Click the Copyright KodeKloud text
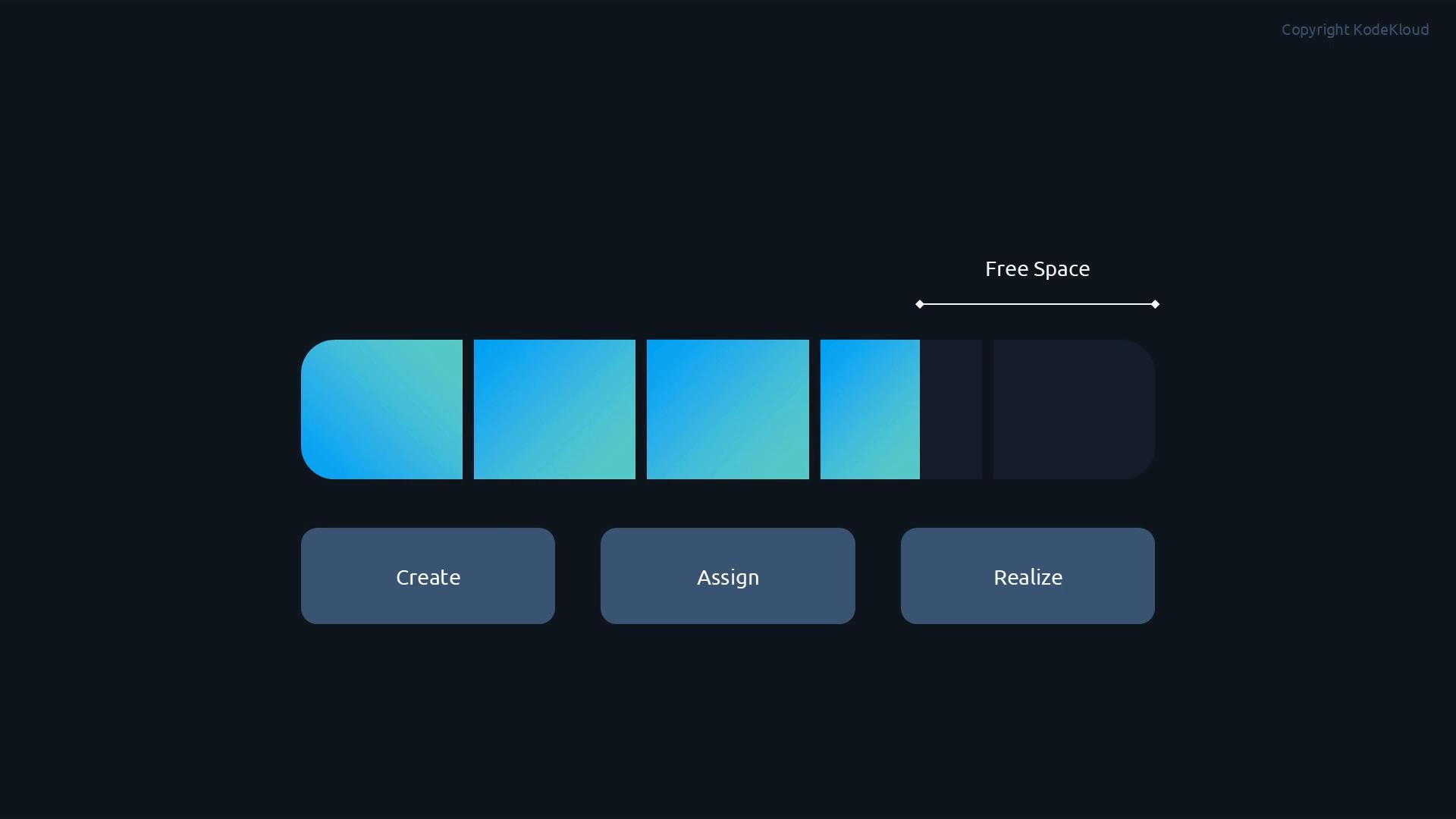This screenshot has height=819, width=1456. tap(1355, 30)
